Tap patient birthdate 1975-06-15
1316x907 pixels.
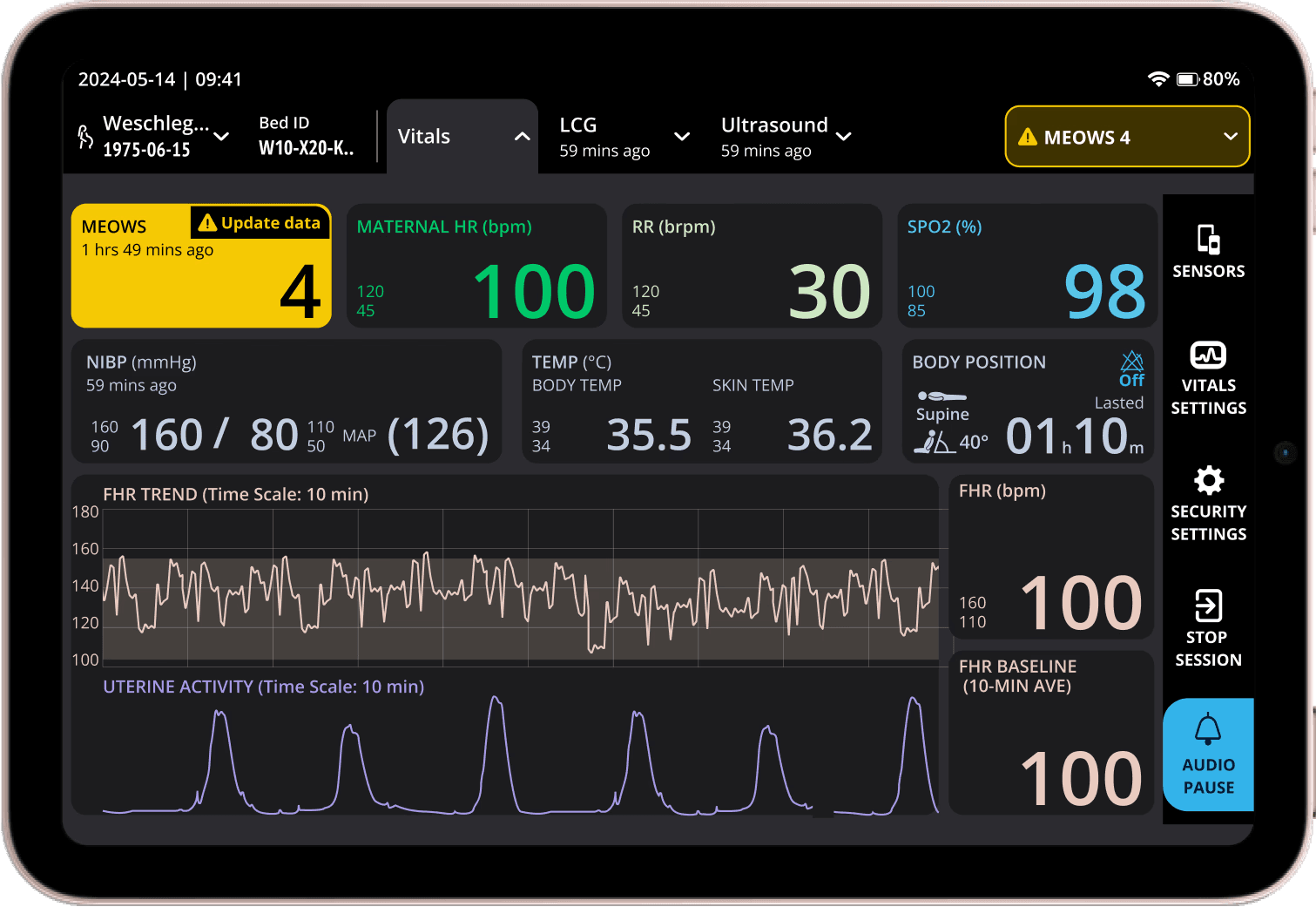pos(146,150)
